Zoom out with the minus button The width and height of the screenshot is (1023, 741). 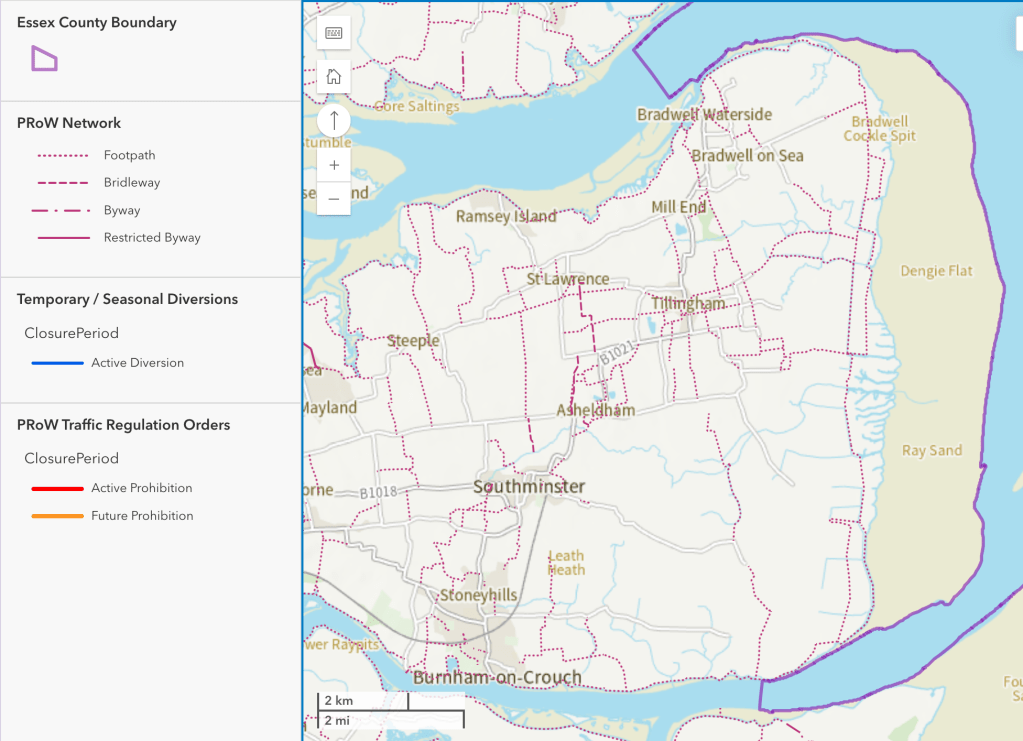click(x=334, y=199)
